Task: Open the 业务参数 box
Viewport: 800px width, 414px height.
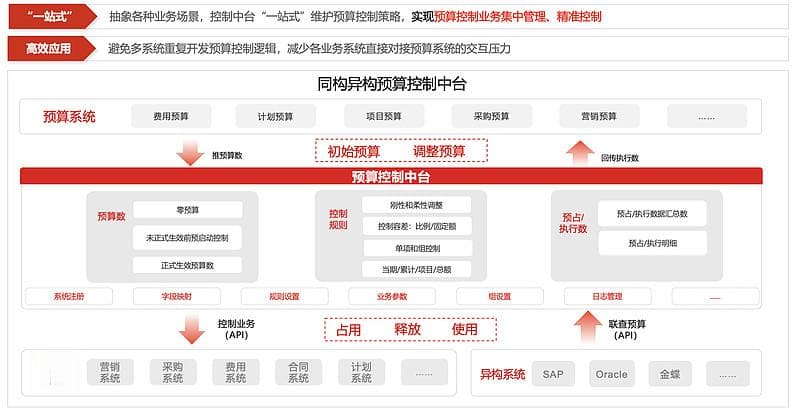Action: (392, 296)
